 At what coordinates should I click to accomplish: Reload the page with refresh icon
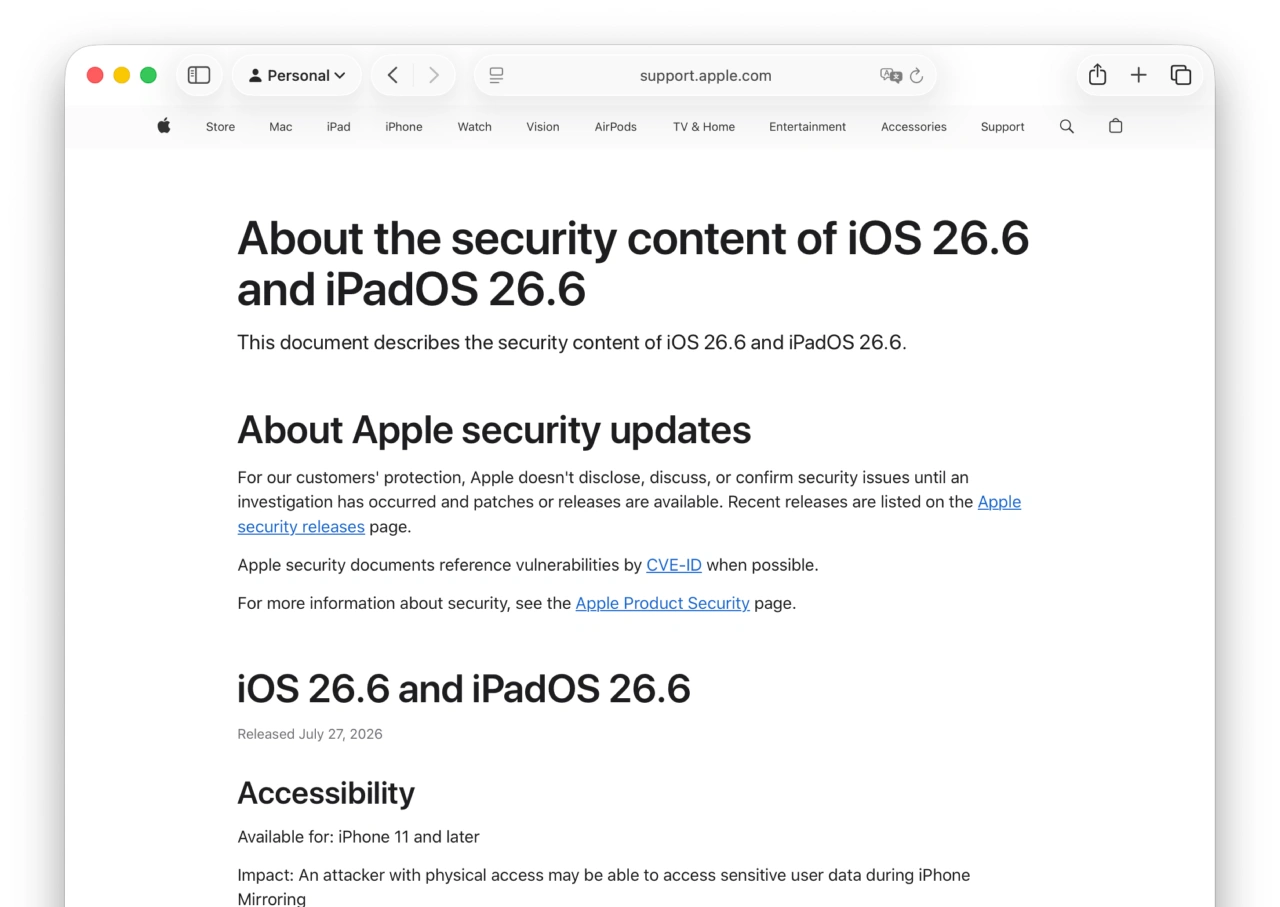(x=916, y=75)
